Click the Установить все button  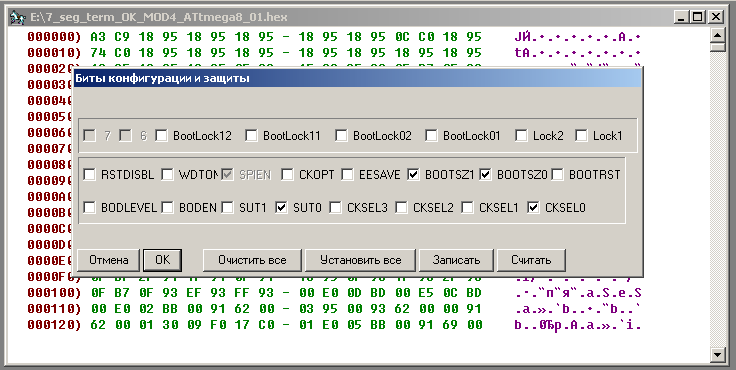[x=360, y=260]
